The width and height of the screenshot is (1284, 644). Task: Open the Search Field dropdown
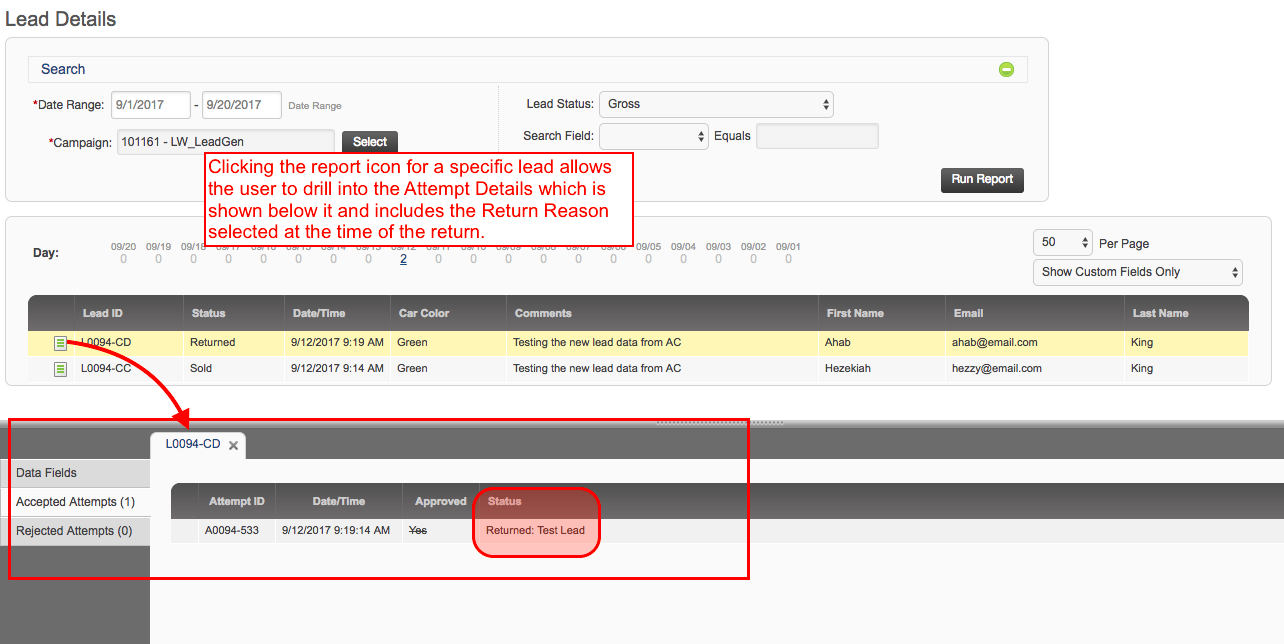[654, 136]
